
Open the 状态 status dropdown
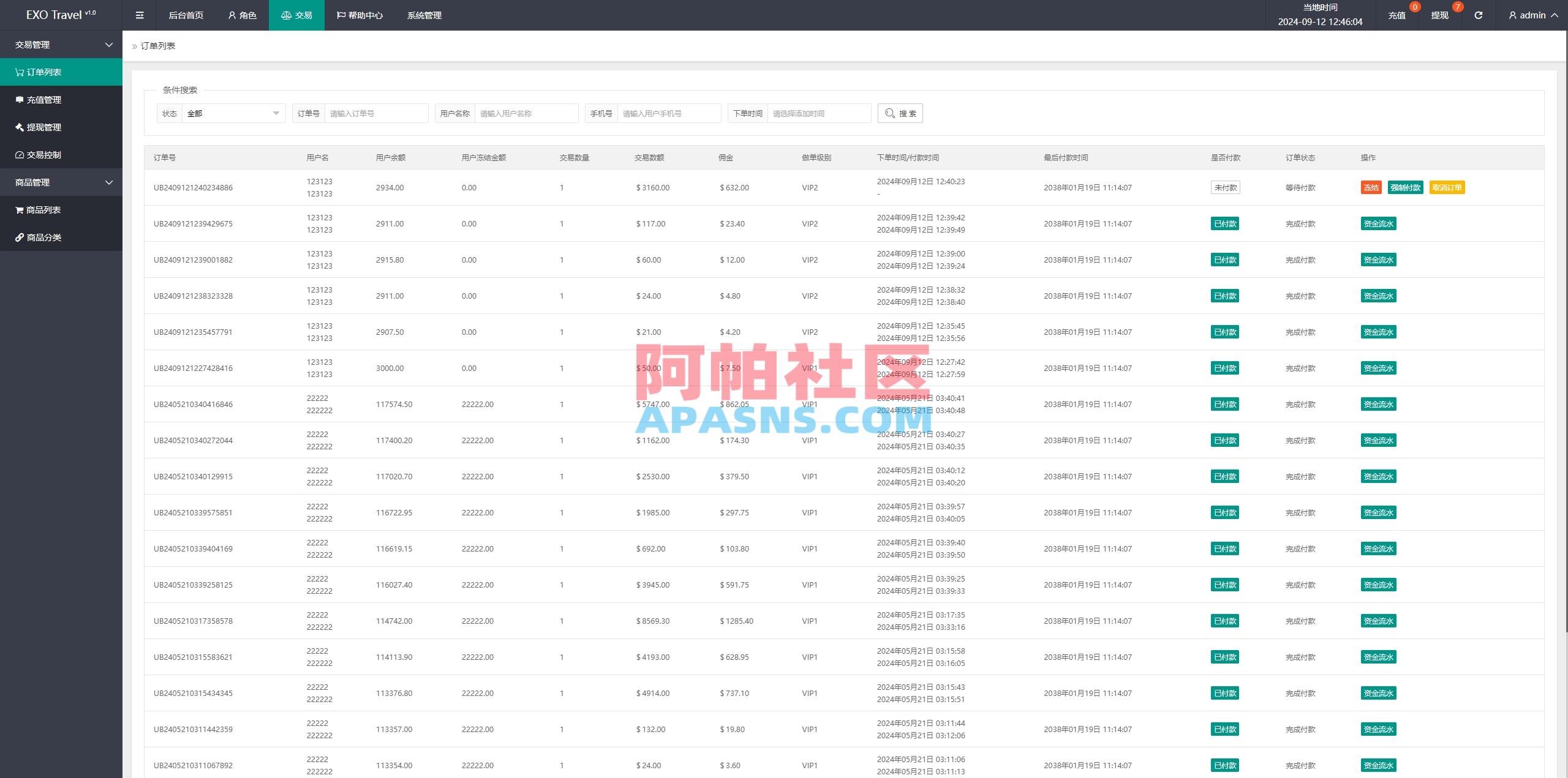233,113
